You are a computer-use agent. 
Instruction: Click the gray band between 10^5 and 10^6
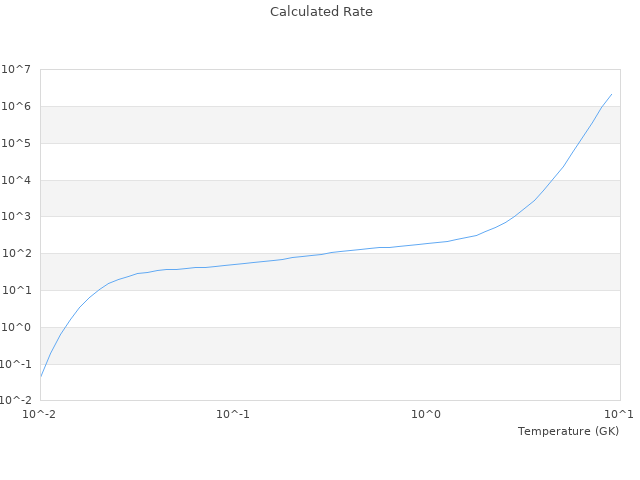point(330,125)
